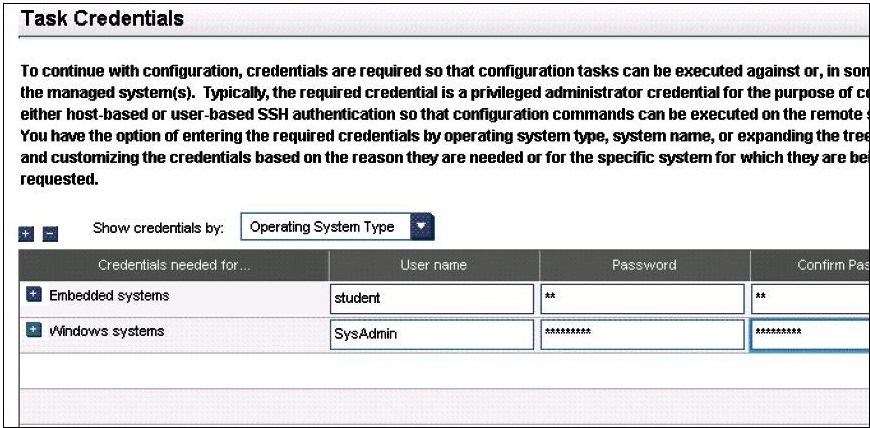870x428 pixels.
Task: Click Confirm Password field for Windows systems
Action: [810, 335]
